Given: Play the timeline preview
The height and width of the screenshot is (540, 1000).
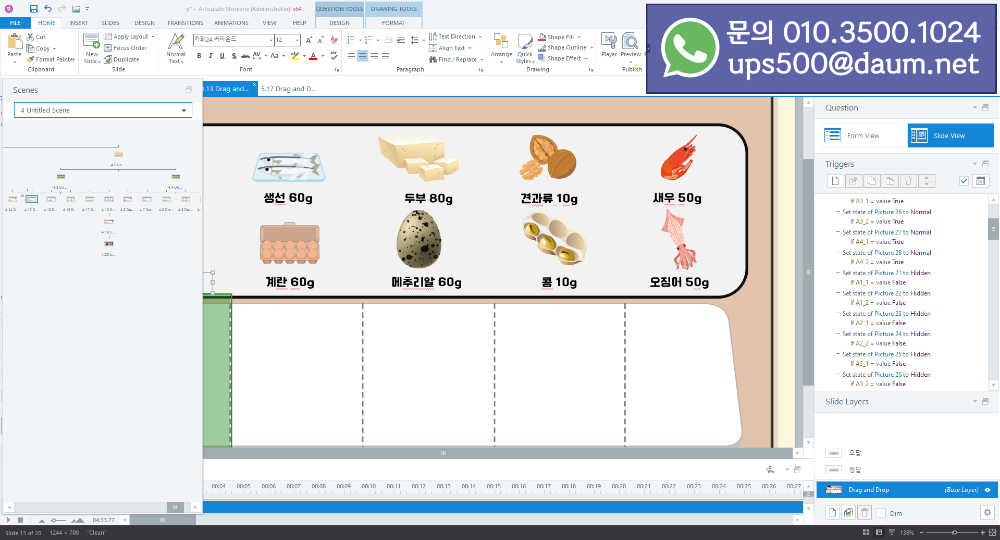Looking at the screenshot, I should click(x=8, y=520).
